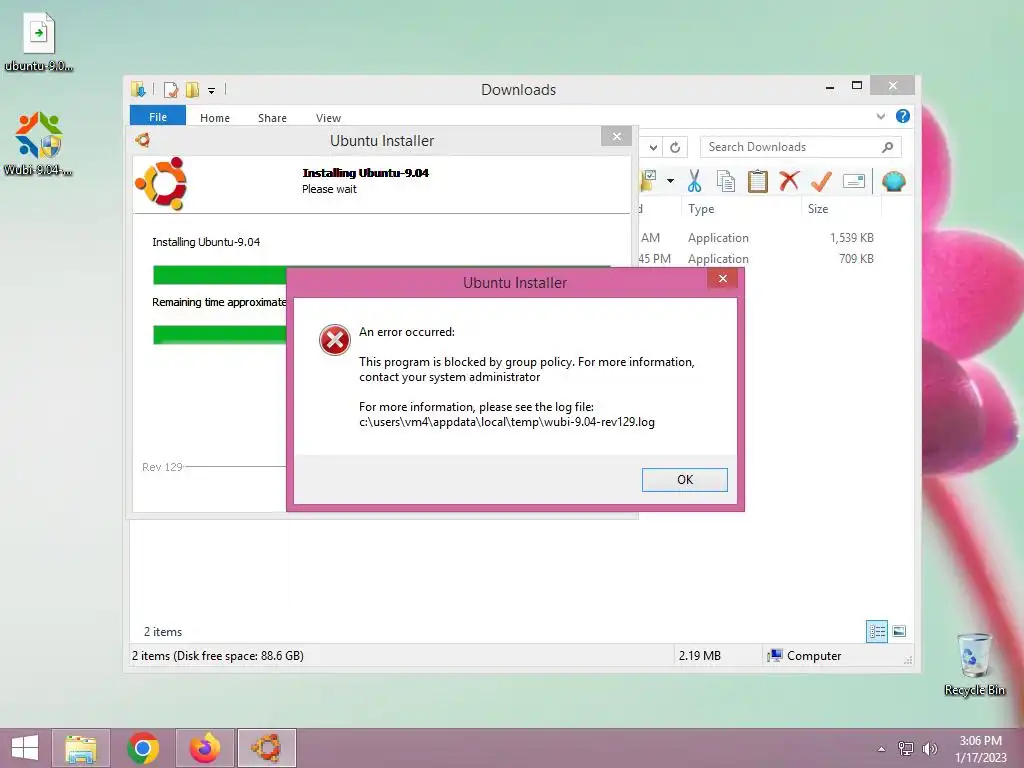The width and height of the screenshot is (1024, 768).
Task: Open the Customize Quick Access Toolbar dropdown
Action: (x=212, y=91)
